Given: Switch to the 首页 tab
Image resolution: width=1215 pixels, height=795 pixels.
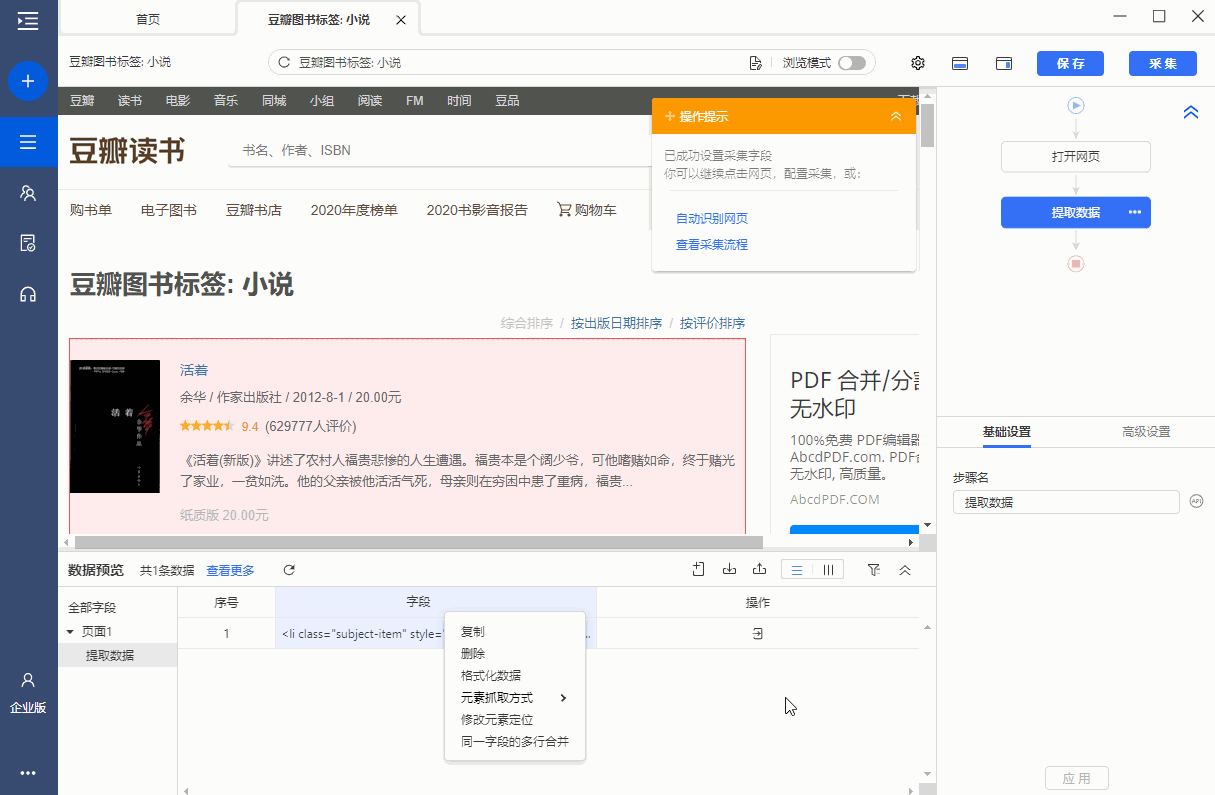Looking at the screenshot, I should click(x=148, y=19).
